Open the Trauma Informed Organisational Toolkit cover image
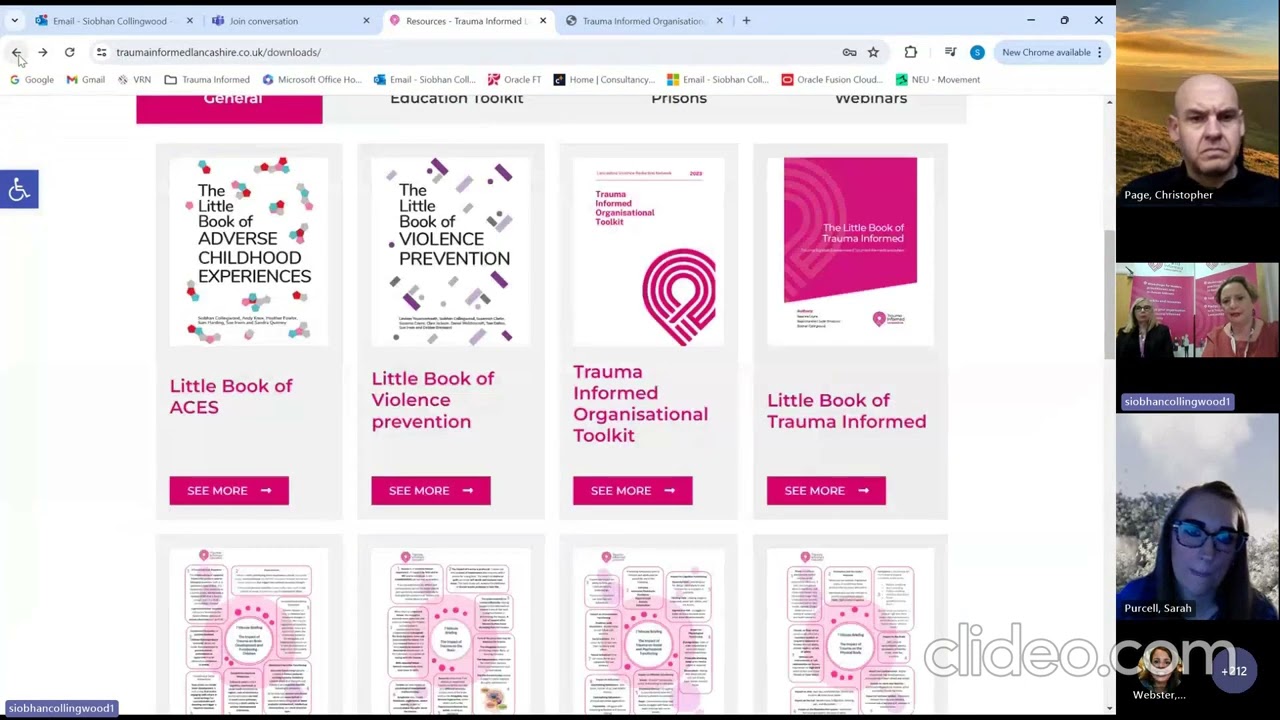 click(649, 251)
